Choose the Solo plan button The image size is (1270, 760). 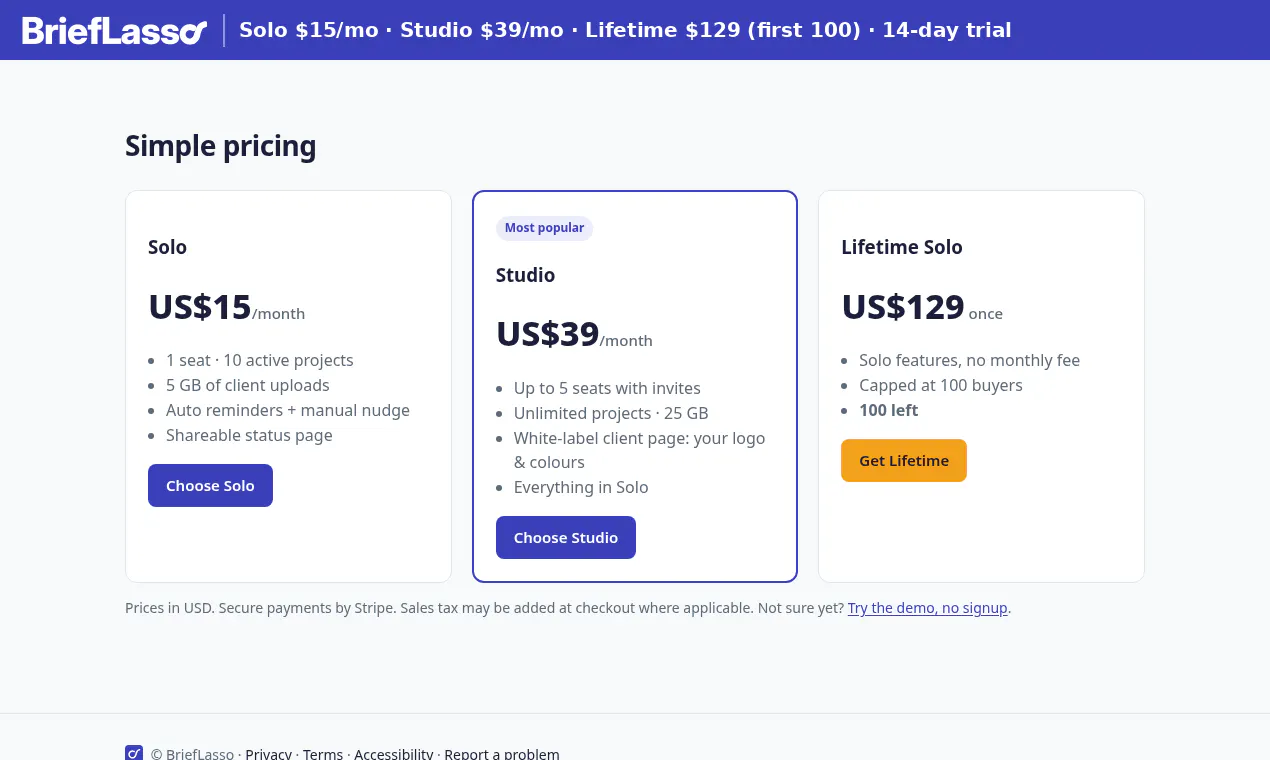[x=210, y=486]
